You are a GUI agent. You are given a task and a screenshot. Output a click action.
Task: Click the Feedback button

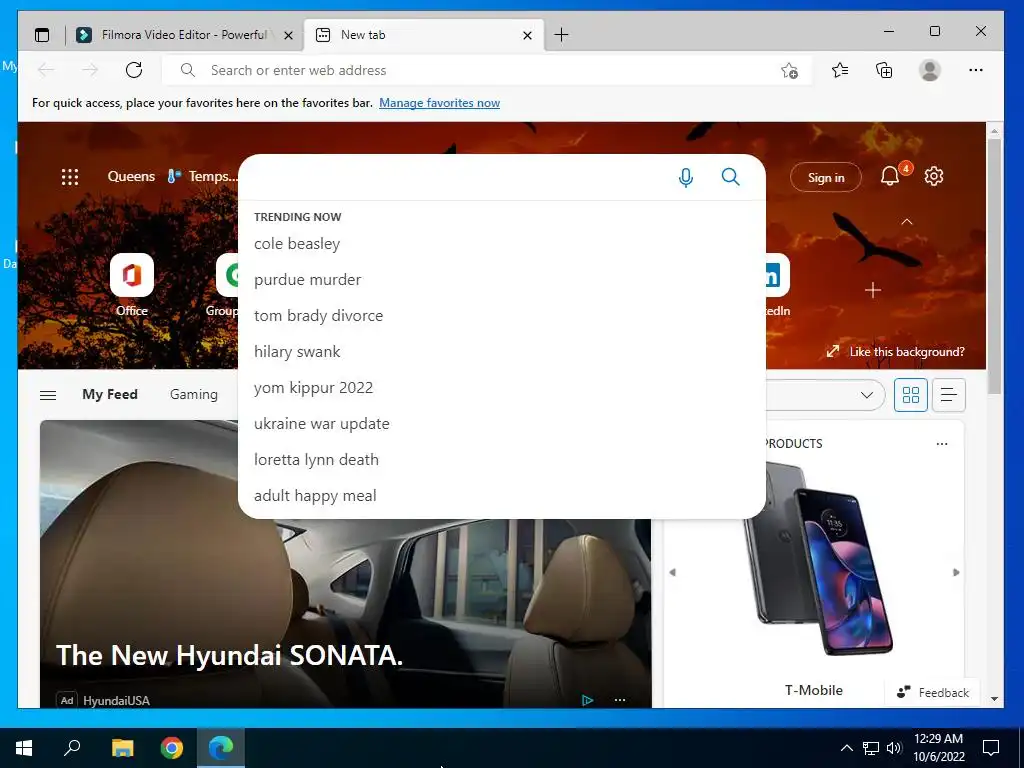tap(933, 692)
